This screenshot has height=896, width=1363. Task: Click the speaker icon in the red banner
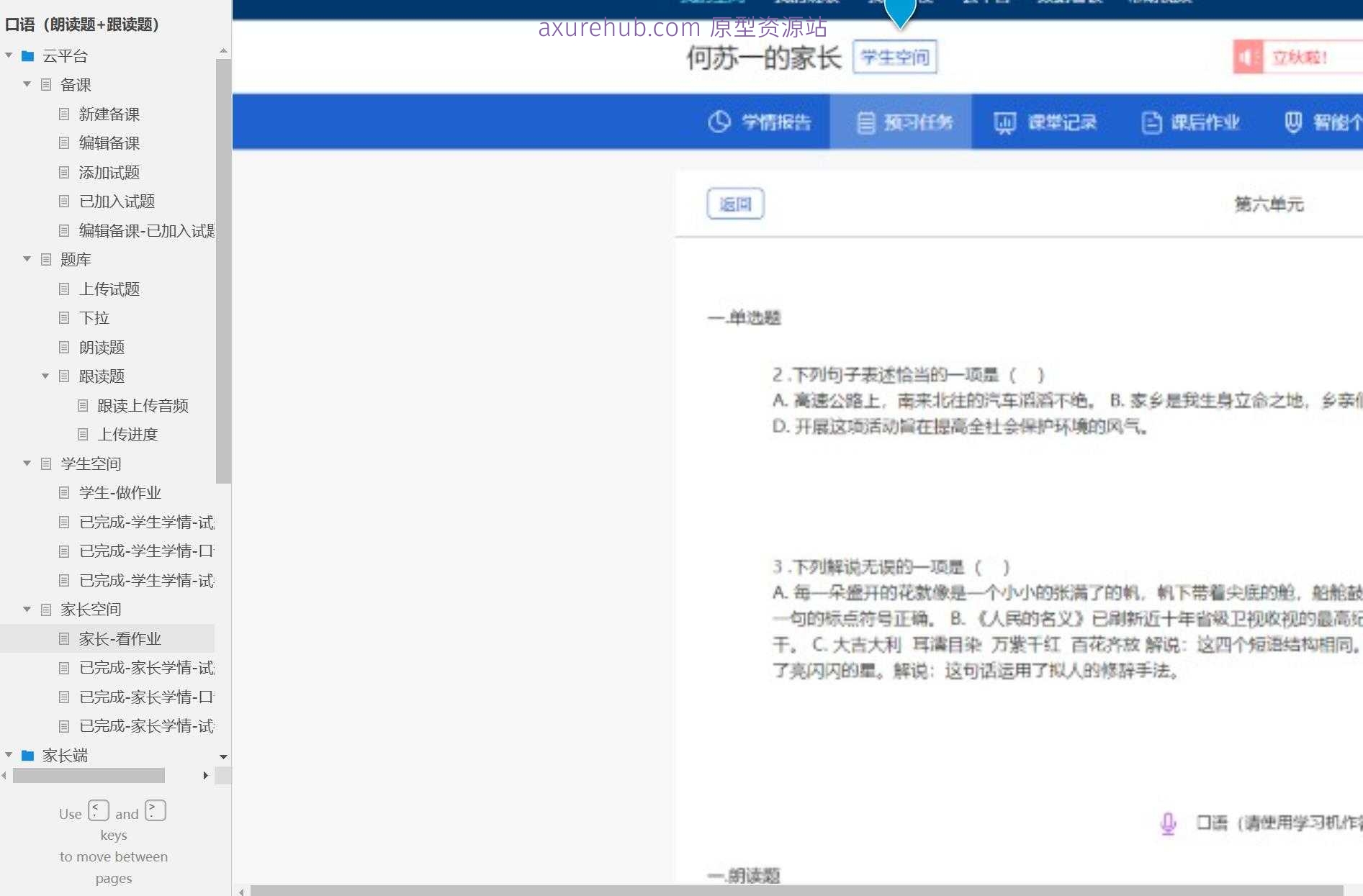coord(1247,57)
